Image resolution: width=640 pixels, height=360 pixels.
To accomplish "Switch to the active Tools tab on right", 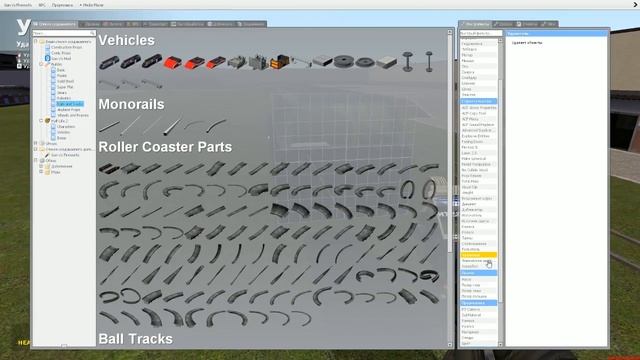I will tap(475, 24).
